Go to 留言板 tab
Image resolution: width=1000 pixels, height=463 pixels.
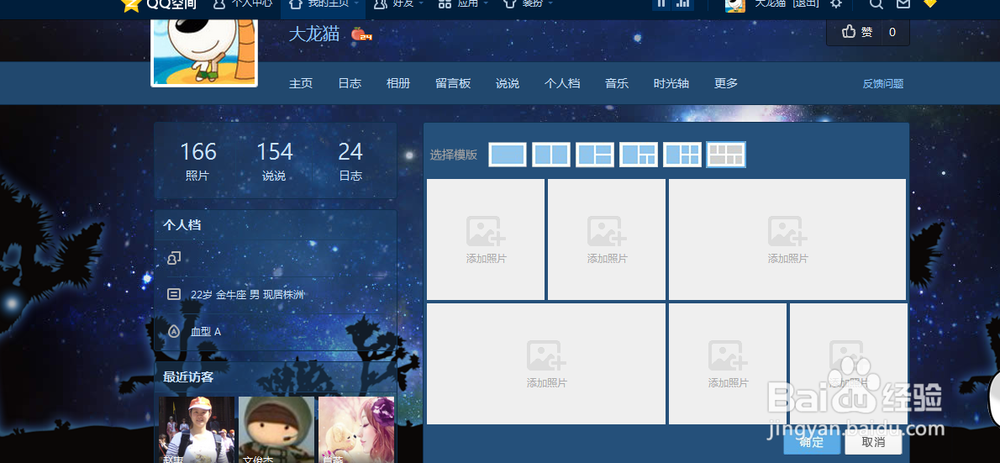pyautogui.click(x=453, y=84)
